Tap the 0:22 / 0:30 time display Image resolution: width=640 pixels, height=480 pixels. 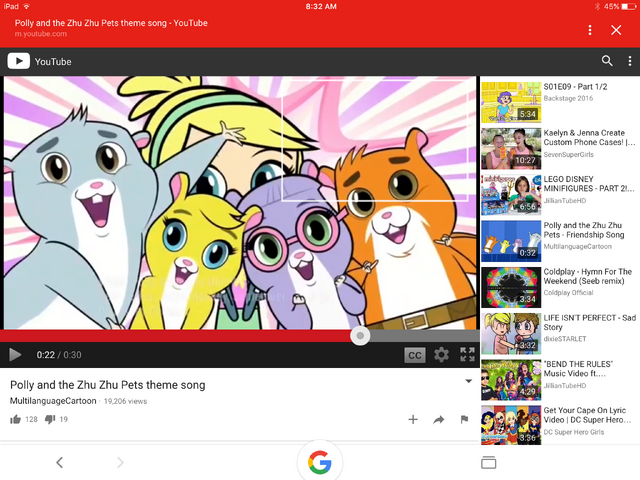pos(59,355)
